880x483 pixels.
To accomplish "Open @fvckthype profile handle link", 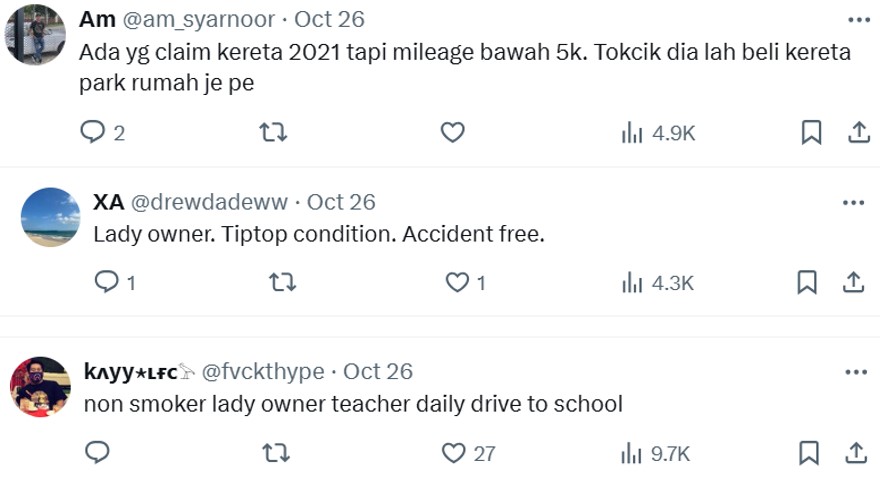I will click(263, 371).
